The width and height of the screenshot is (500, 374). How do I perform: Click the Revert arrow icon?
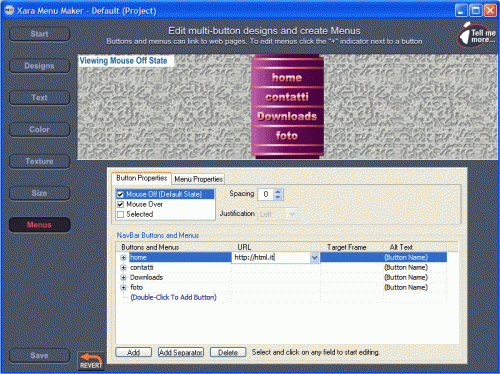coord(91,361)
